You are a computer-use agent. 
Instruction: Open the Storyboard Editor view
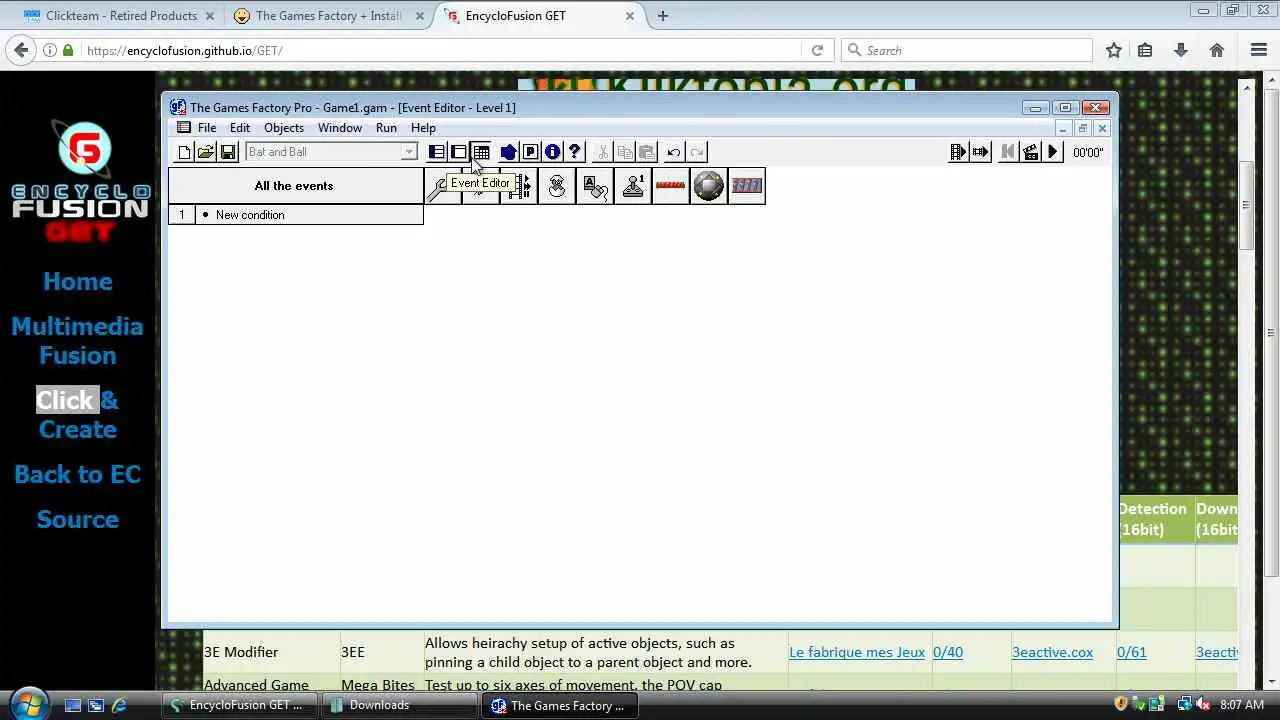[x=437, y=152]
